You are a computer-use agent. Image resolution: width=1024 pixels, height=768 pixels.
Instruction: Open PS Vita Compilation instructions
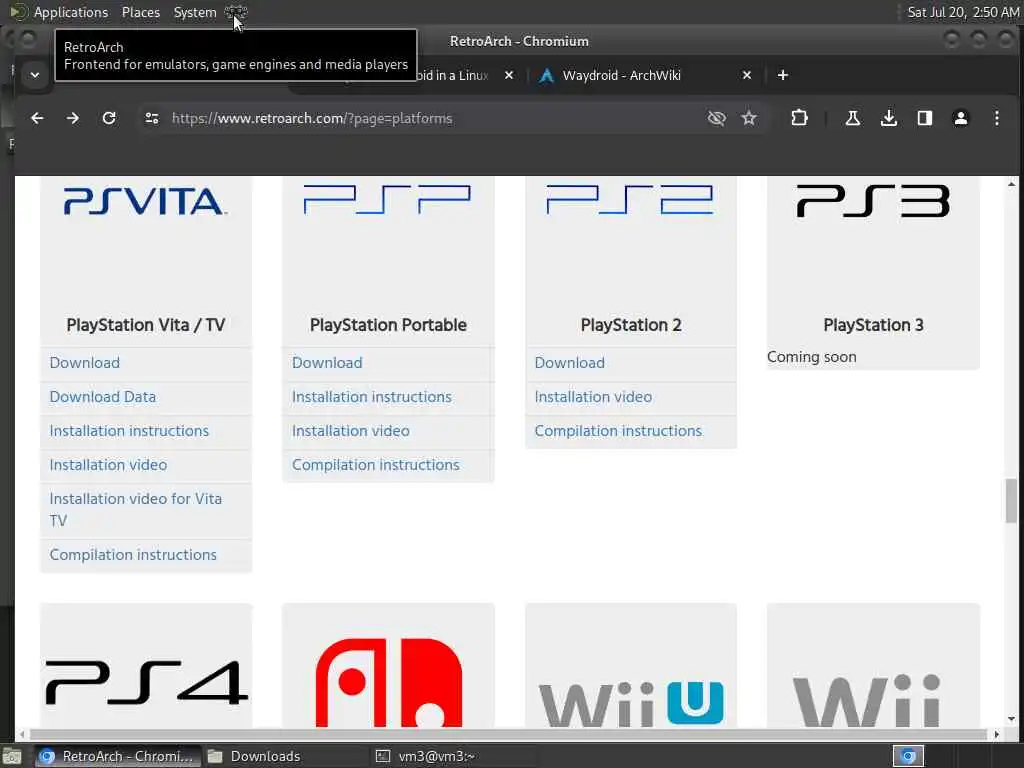click(x=133, y=555)
